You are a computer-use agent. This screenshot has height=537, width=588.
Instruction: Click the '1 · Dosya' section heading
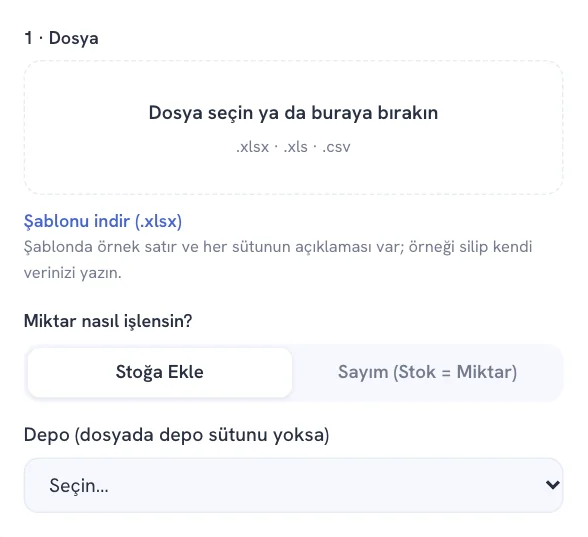[x=62, y=38]
